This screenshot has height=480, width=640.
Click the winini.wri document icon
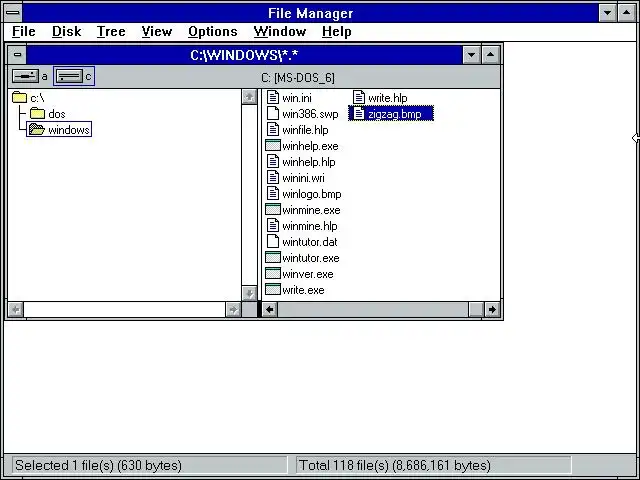point(273,178)
